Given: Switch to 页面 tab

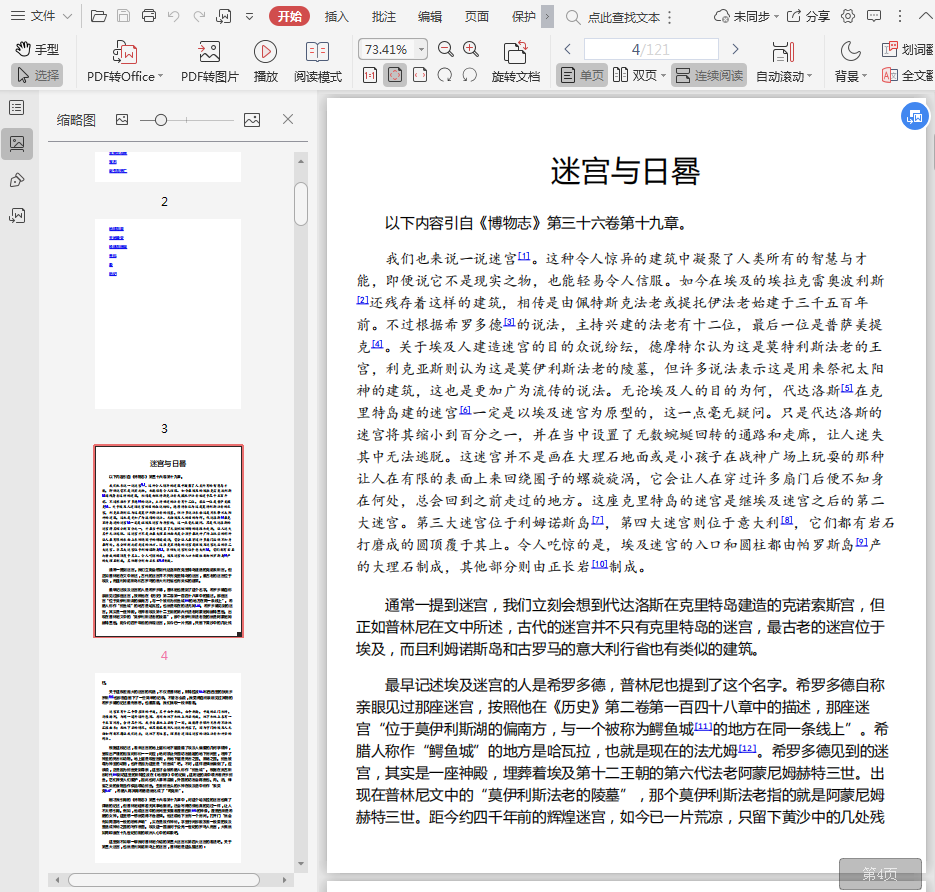Looking at the screenshot, I should pyautogui.click(x=477, y=17).
